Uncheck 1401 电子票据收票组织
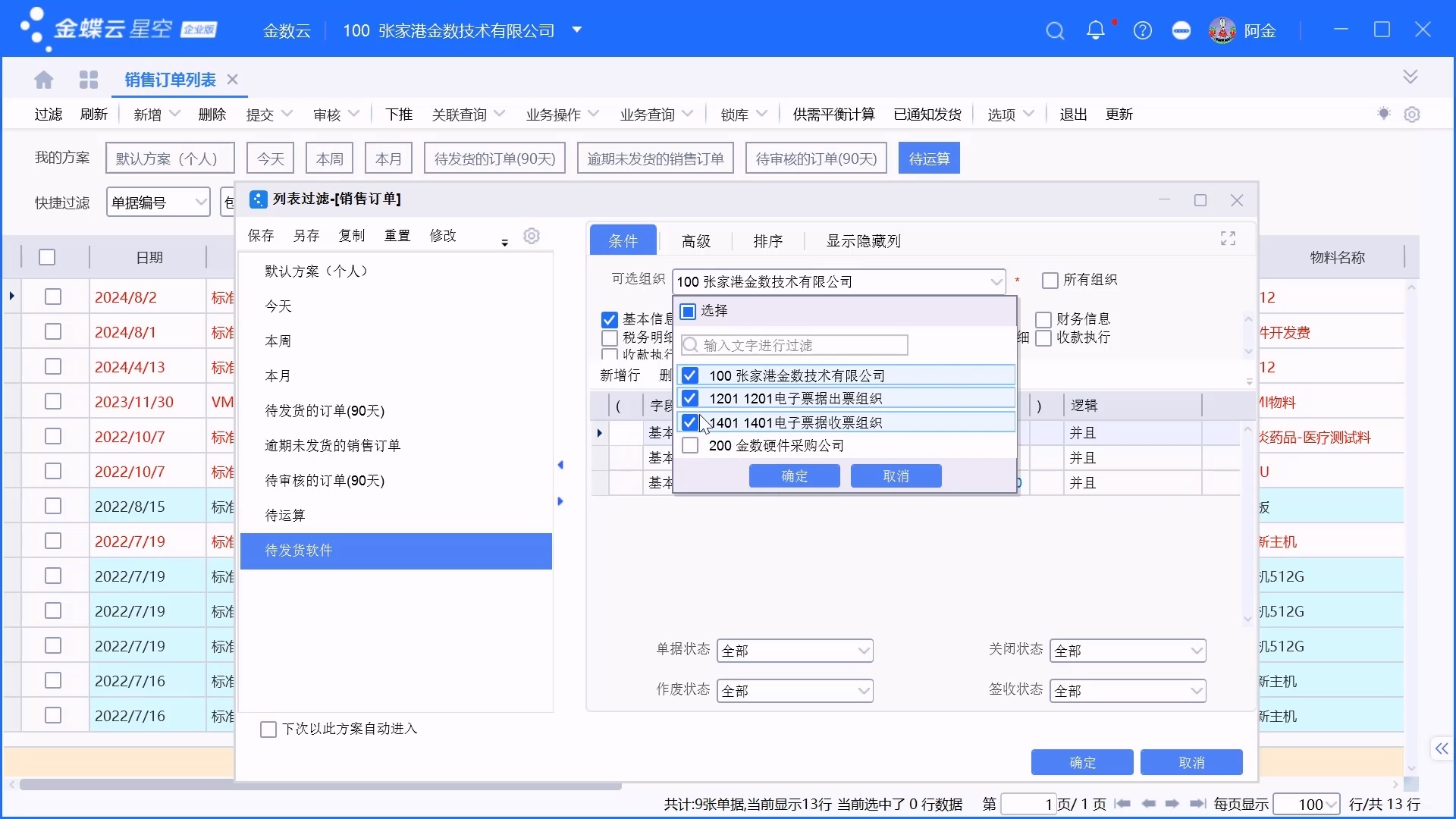 point(689,422)
